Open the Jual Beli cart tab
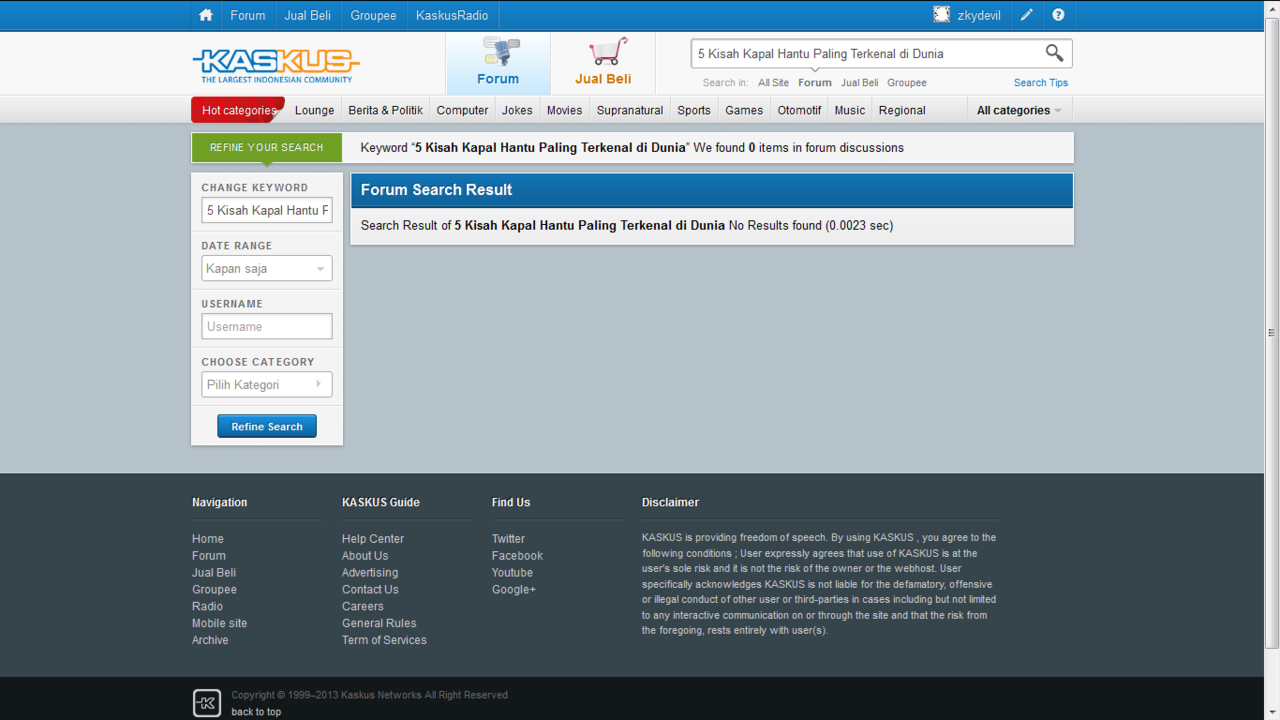Image resolution: width=1280 pixels, height=720 pixels. tap(603, 63)
